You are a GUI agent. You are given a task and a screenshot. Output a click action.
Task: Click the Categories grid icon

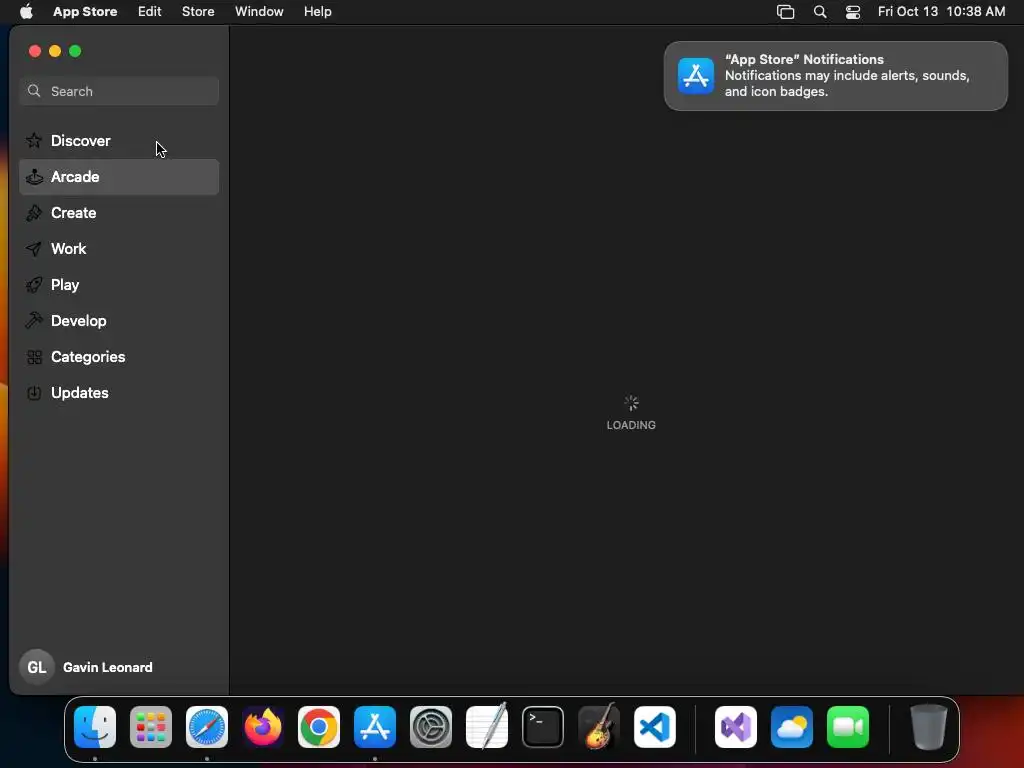pos(34,357)
